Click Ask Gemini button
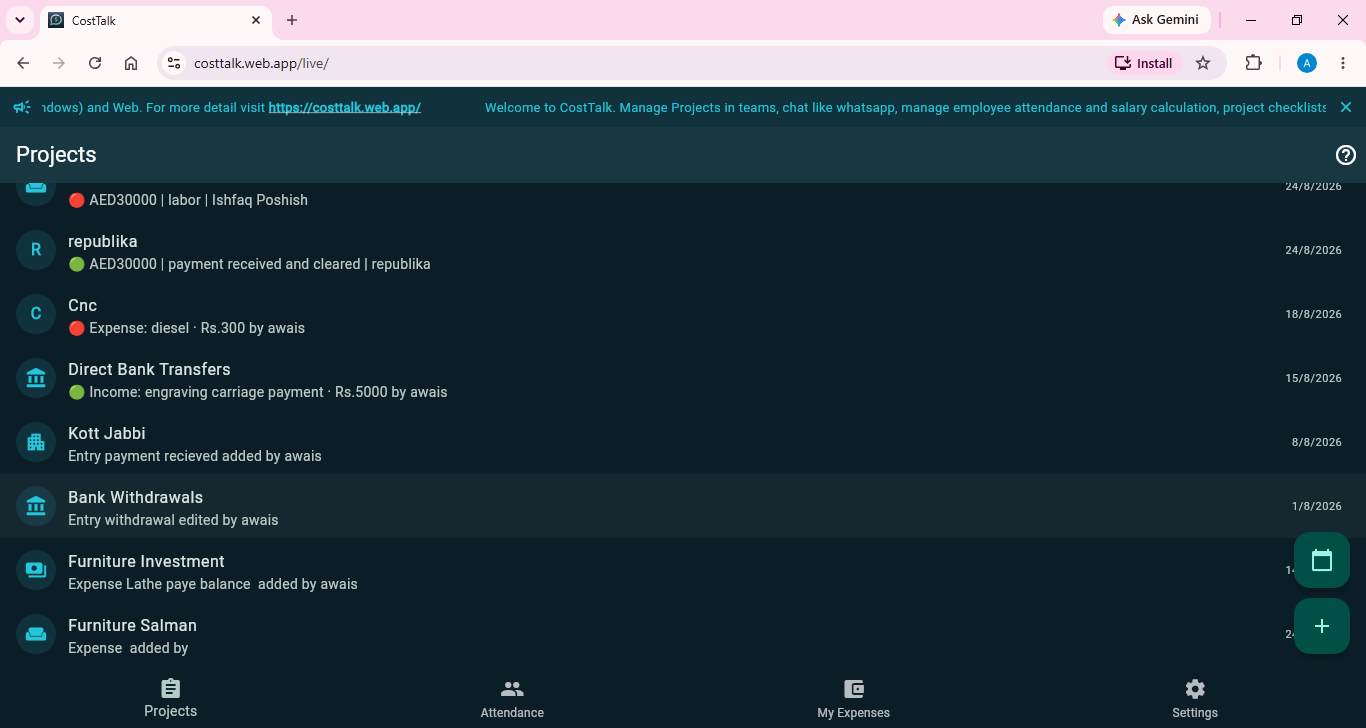Screen dimensions: 1366x728 pyautogui.click(x=1157, y=20)
